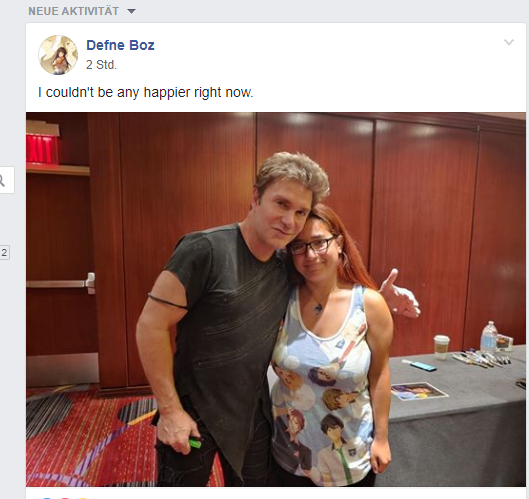This screenshot has width=529, height=499.
Task: Click the magnifier search icon at left edge
Action: 3,180
